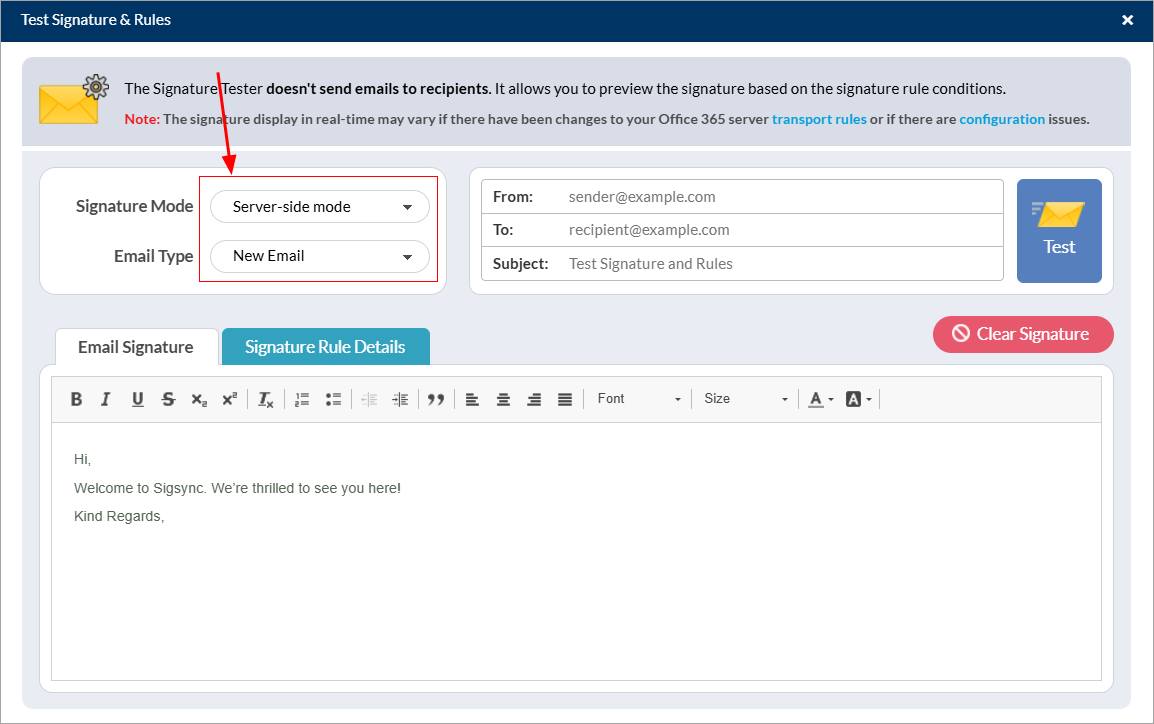This screenshot has width=1154, height=724.
Task: Increase the paragraph indent
Action: click(400, 399)
